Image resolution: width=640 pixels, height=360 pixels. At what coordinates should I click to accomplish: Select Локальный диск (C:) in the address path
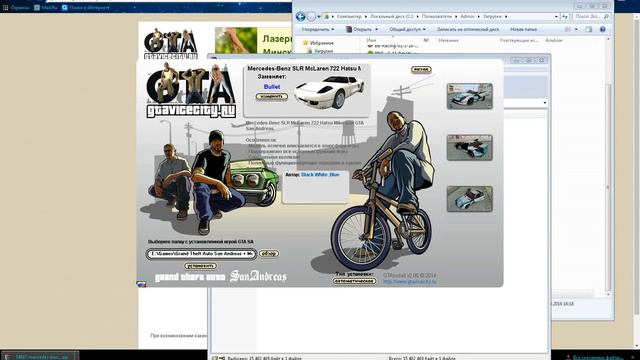pos(391,16)
